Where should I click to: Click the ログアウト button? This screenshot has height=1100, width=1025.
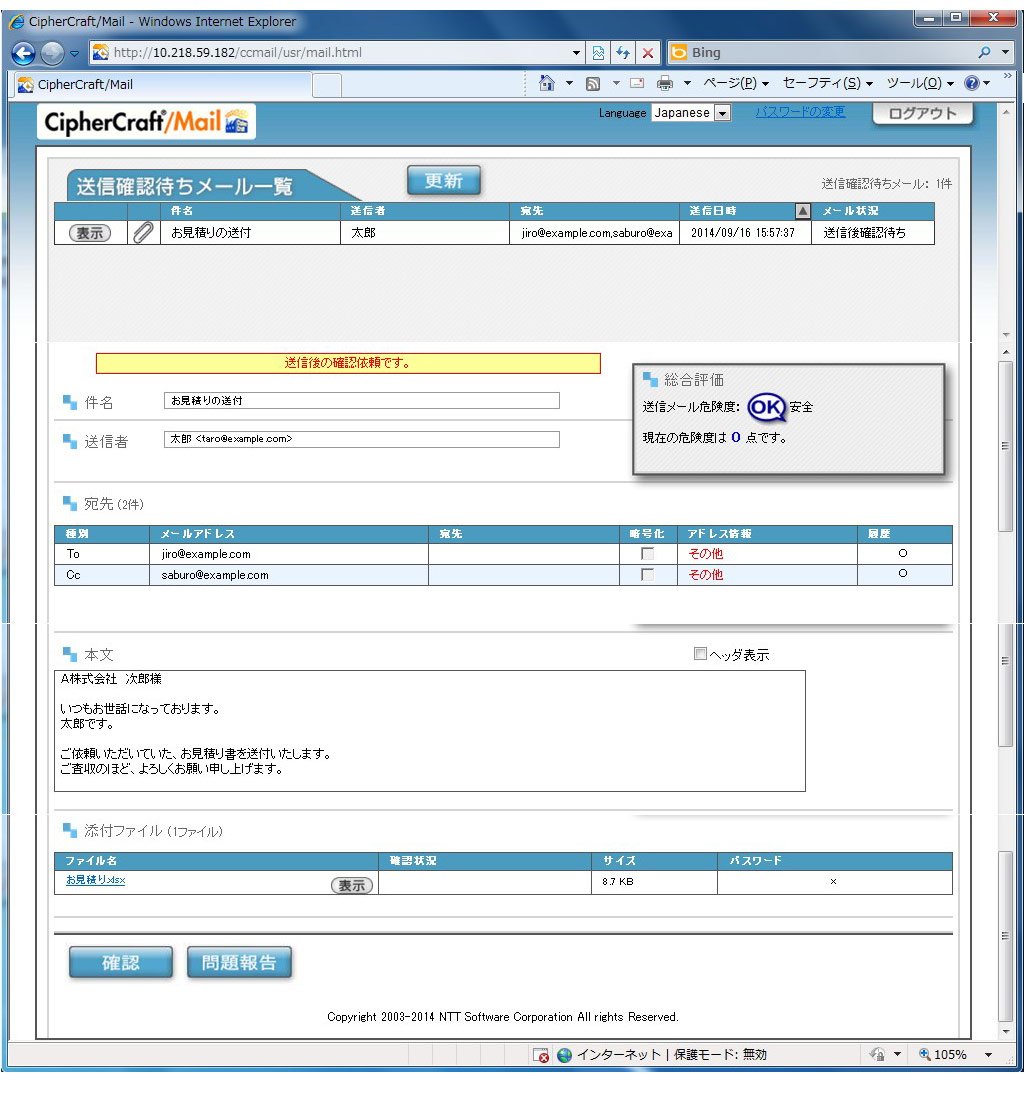point(923,114)
